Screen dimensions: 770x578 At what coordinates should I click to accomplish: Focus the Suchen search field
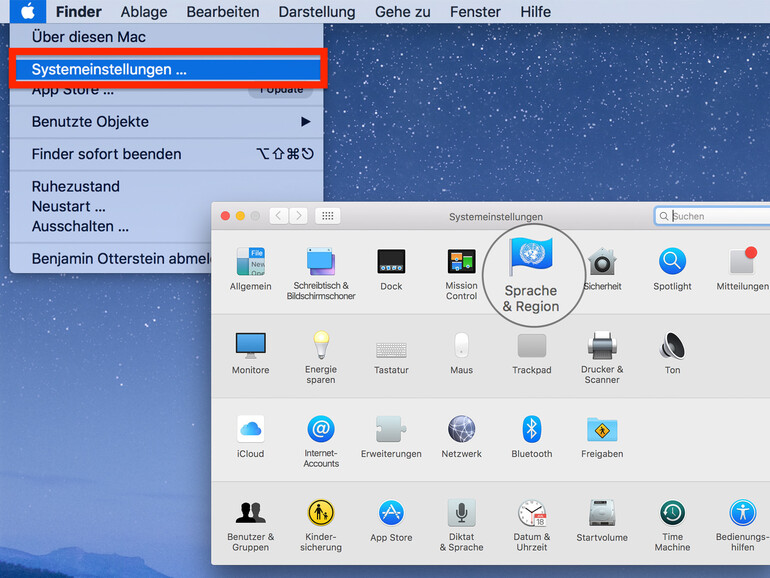pos(712,216)
